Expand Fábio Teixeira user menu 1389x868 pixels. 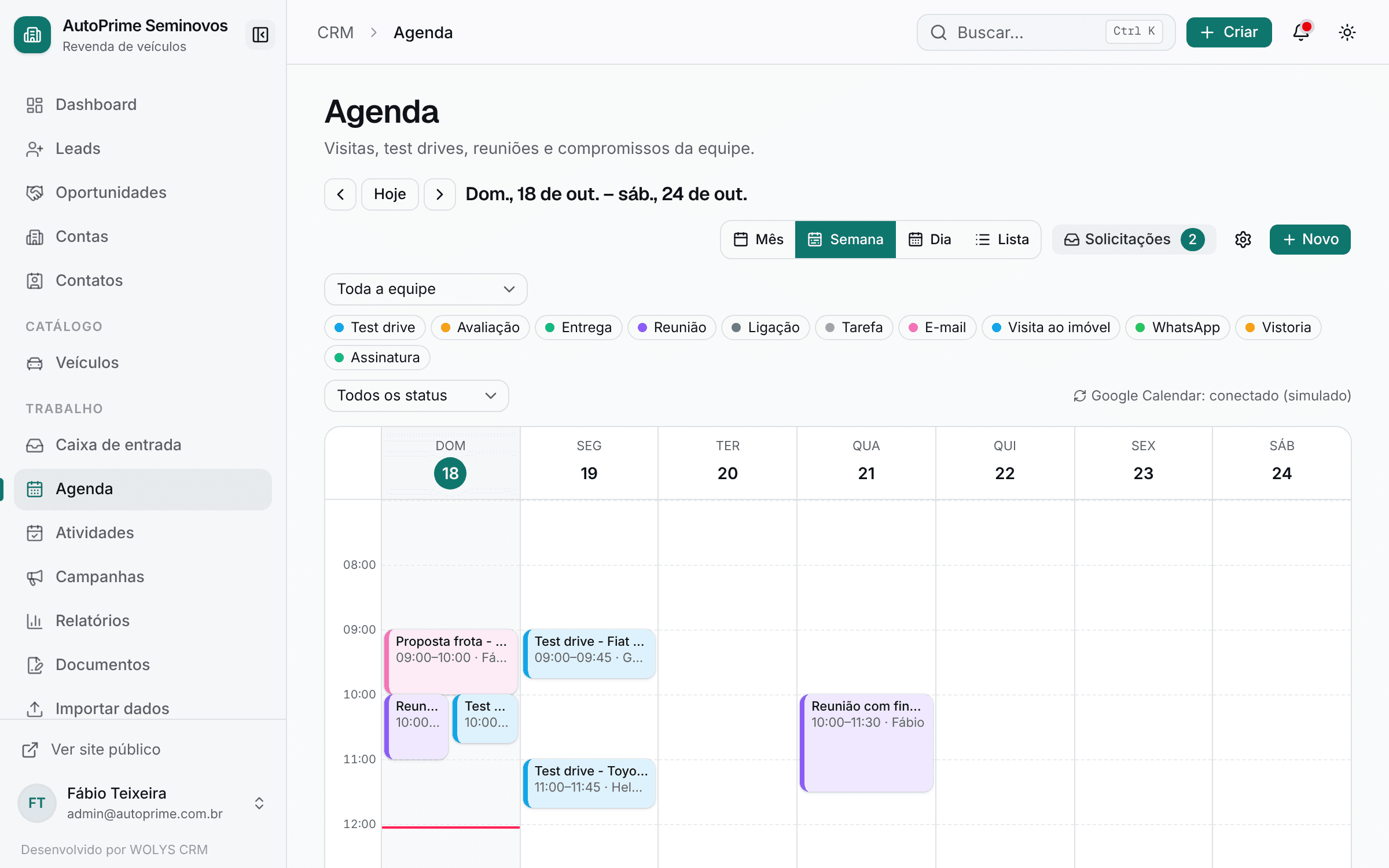coord(143,803)
